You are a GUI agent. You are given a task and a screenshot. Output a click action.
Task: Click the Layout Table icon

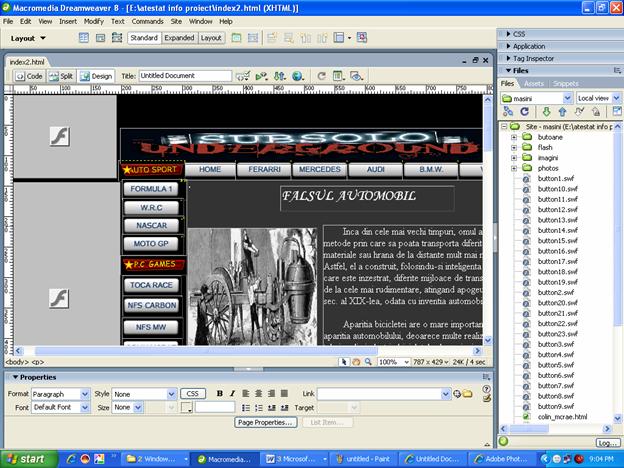click(236, 38)
